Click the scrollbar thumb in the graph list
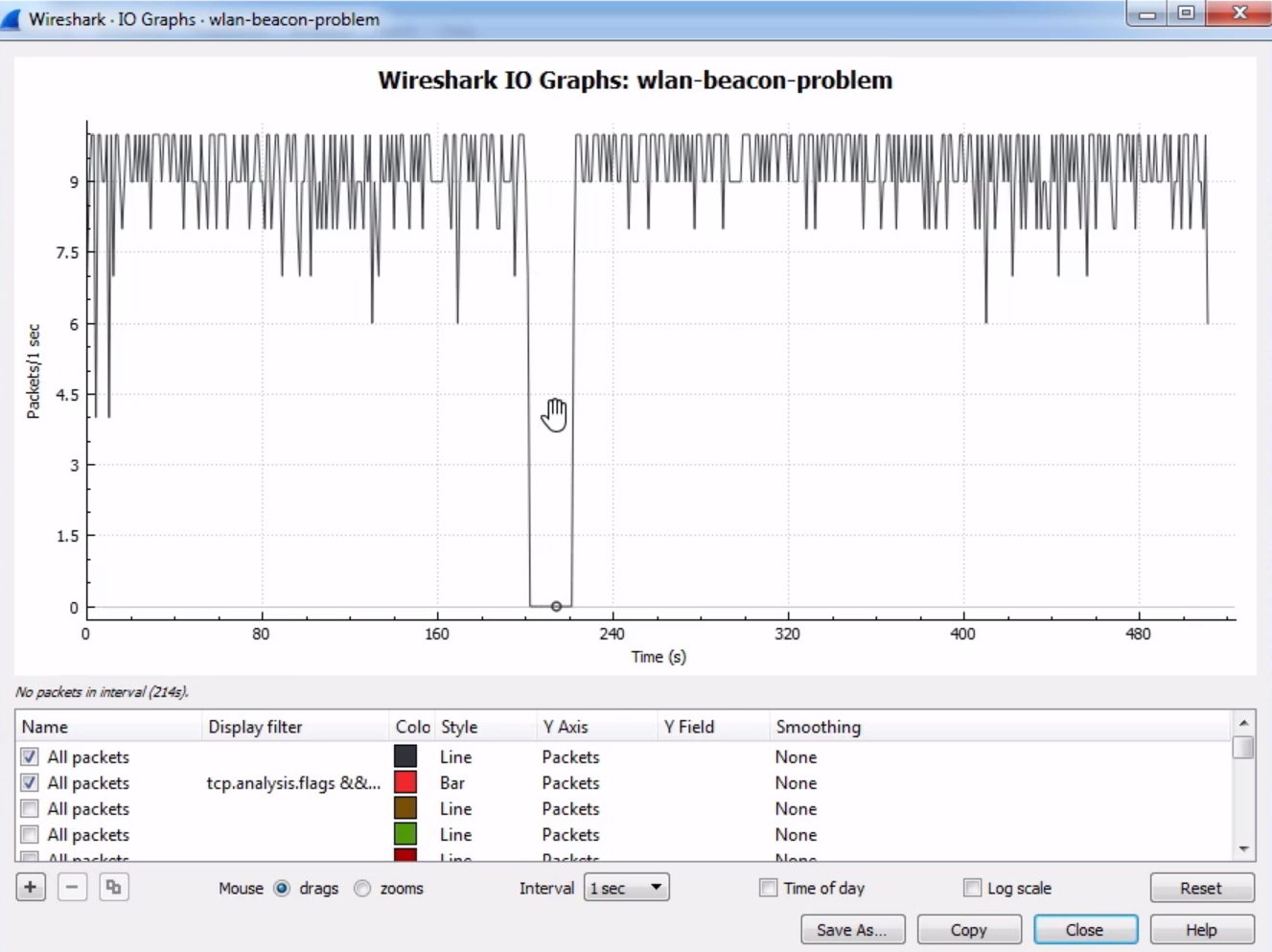Viewport: 1272px width, 952px height. (x=1243, y=747)
